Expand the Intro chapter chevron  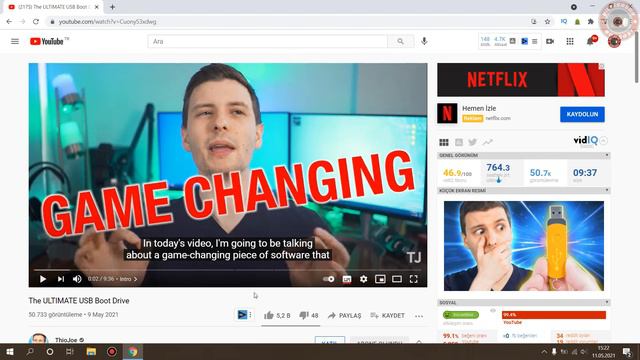136,279
